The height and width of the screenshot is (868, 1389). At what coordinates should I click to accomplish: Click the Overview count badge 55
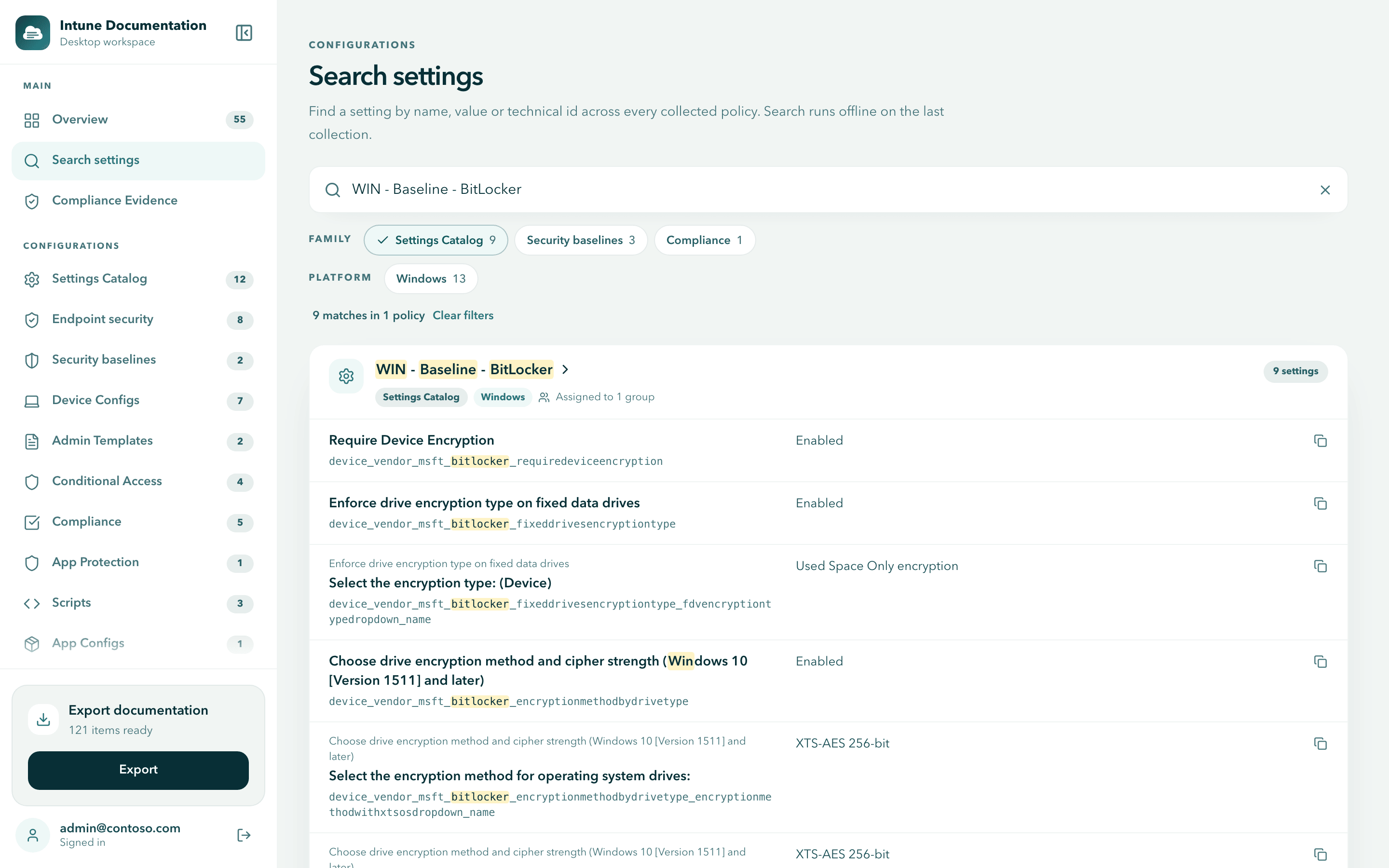(x=239, y=120)
